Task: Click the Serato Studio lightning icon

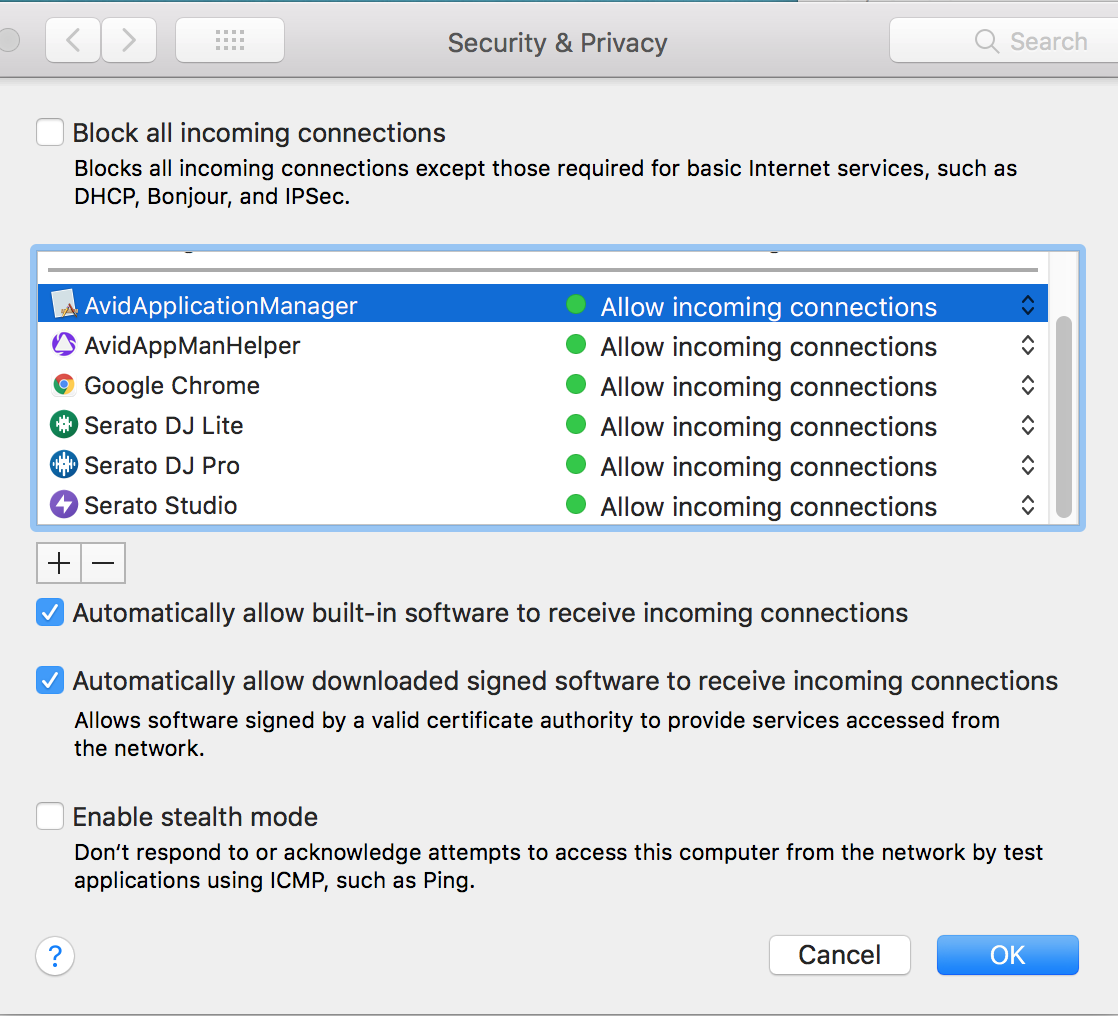Action: [64, 505]
